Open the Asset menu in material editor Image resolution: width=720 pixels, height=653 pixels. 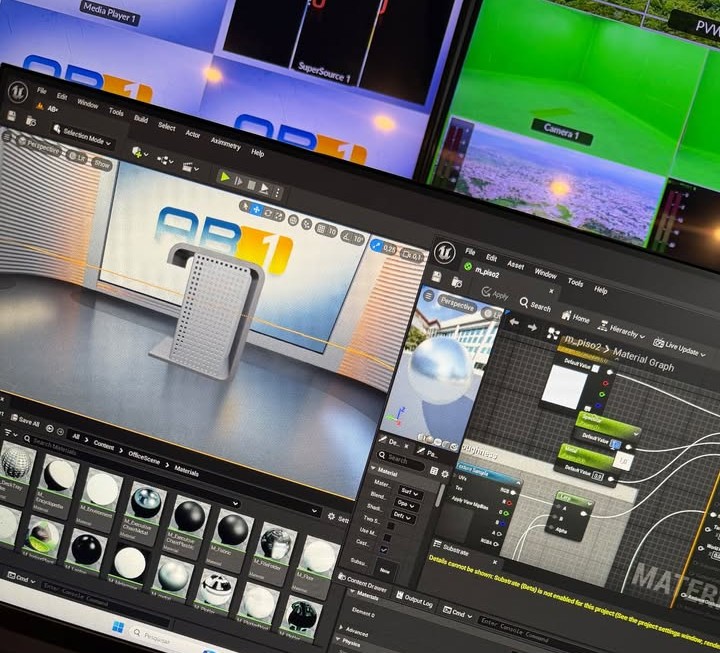coord(515,265)
